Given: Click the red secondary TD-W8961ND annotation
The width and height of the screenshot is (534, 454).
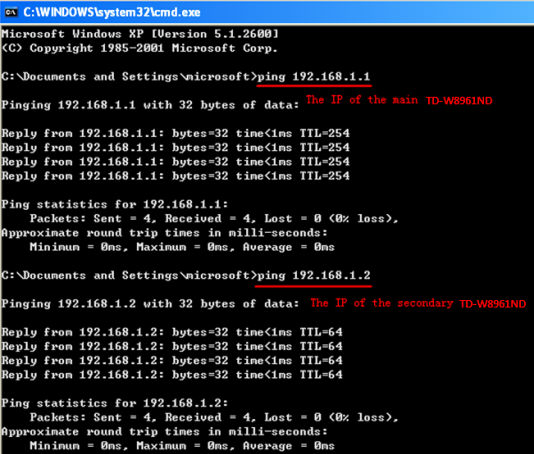Looking at the screenshot, I should pyautogui.click(x=418, y=303).
